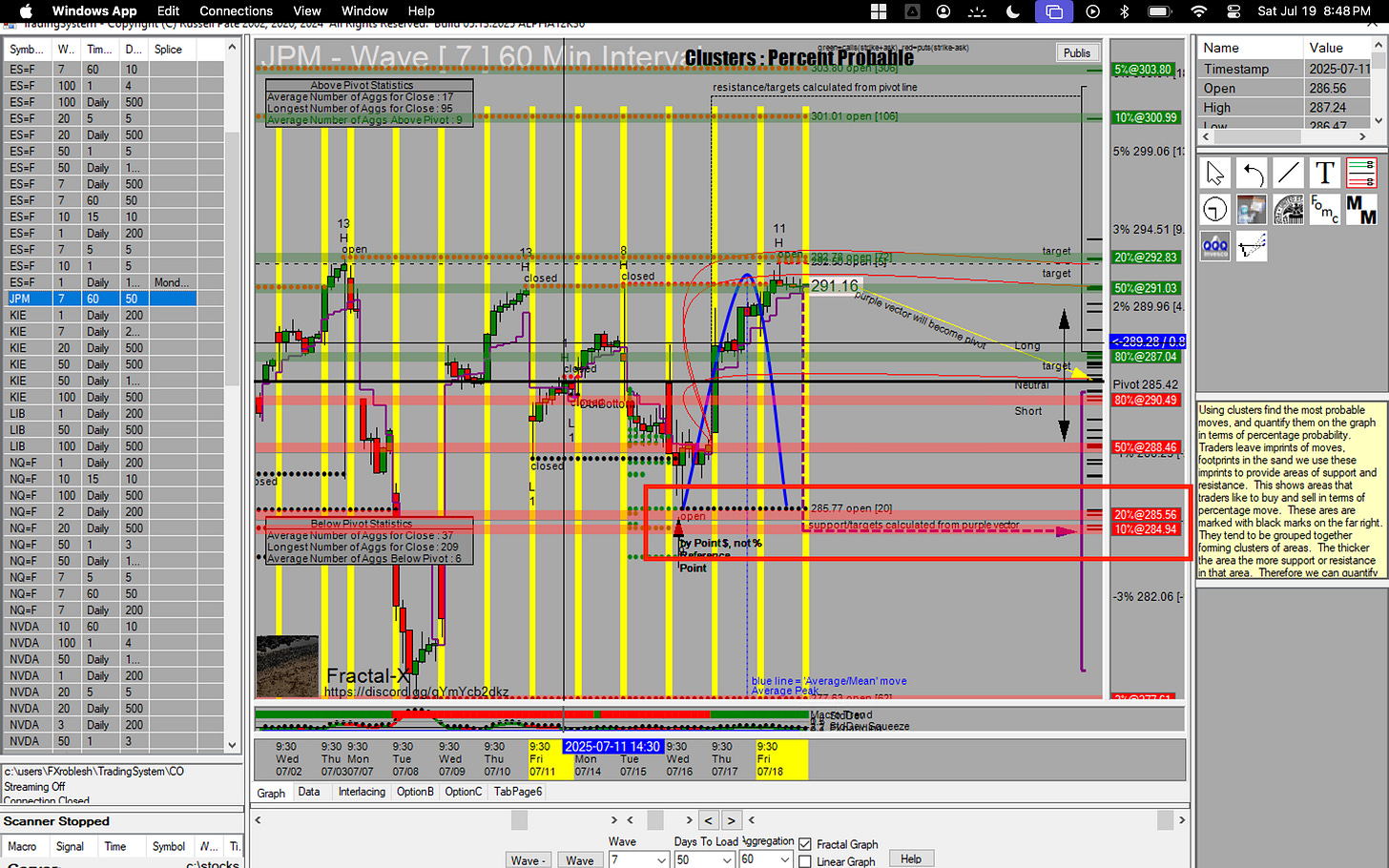Open Bluetooth status in menu bar

coord(1124,11)
